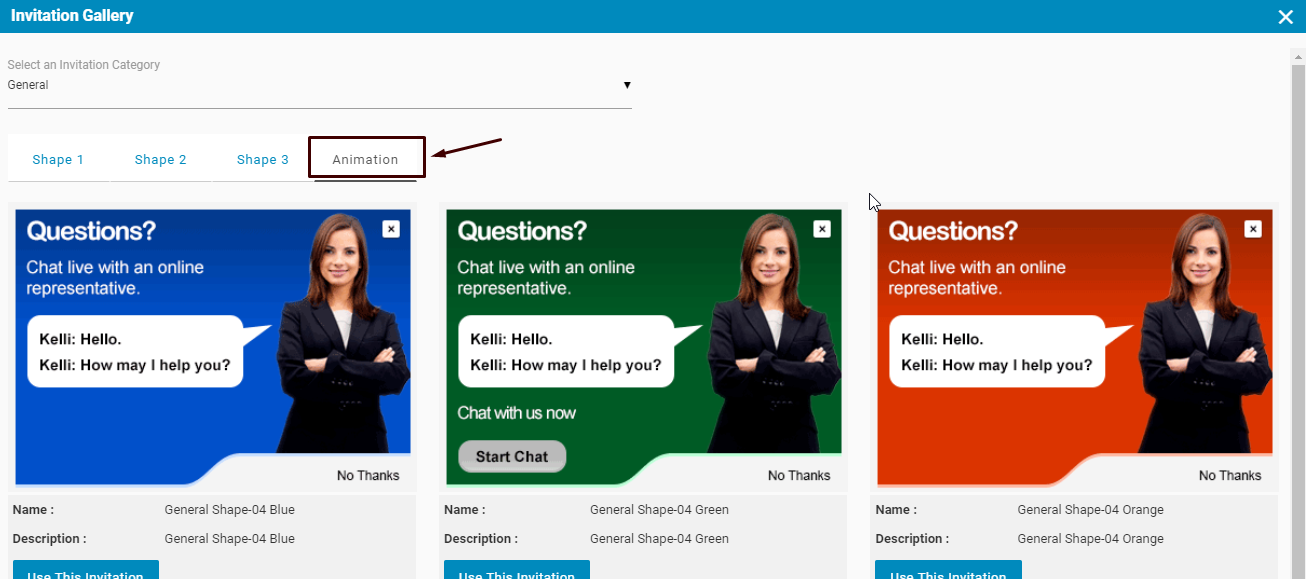Screen dimensions: 1306x579
Task: Select the blue invitation thumbnail image
Action: coord(213,345)
